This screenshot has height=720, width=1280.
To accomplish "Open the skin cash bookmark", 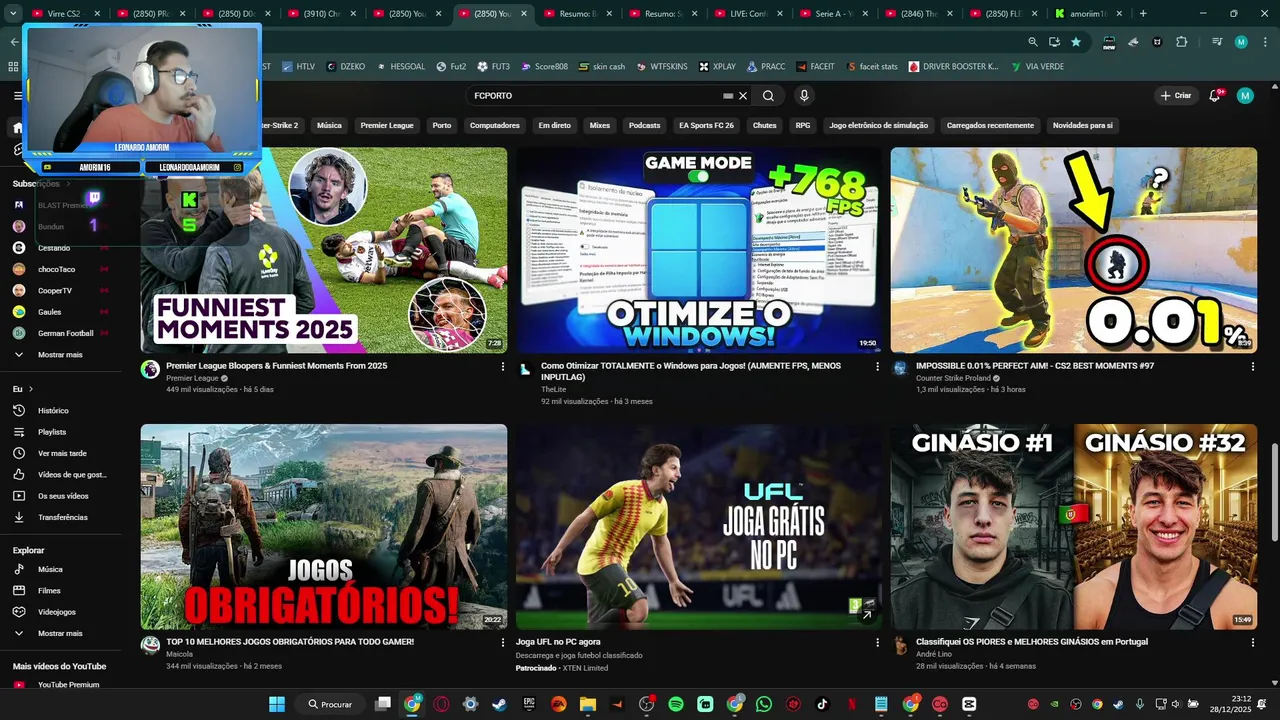I will pos(601,67).
